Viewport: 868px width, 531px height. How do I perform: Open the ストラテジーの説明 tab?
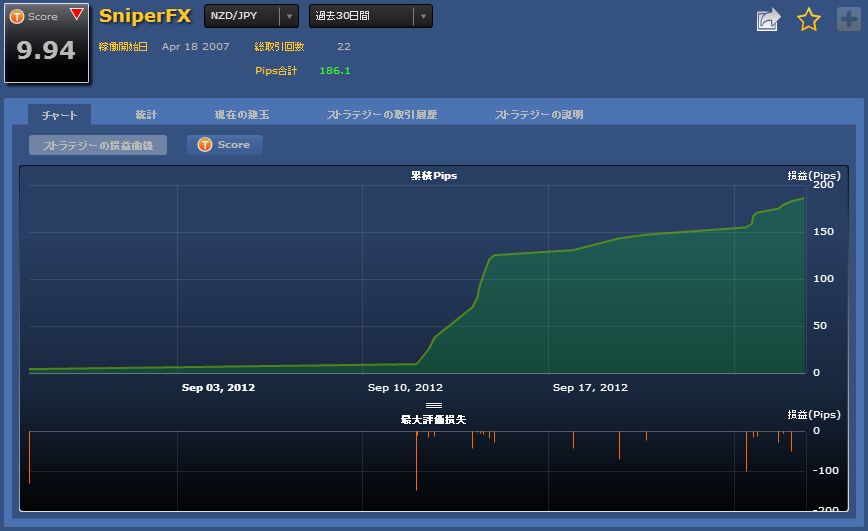pyautogui.click(x=539, y=115)
